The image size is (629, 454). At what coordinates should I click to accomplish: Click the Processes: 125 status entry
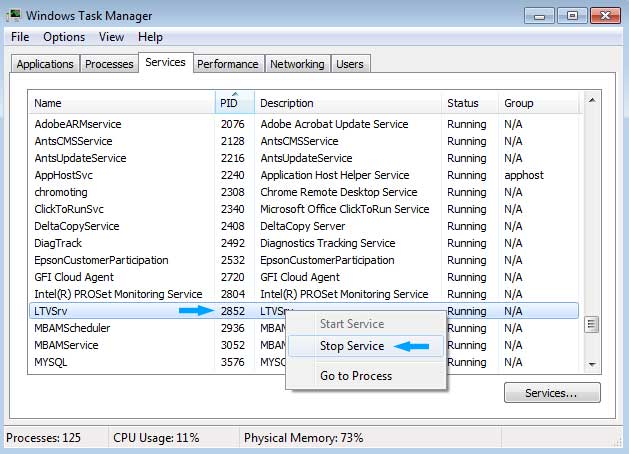43,438
